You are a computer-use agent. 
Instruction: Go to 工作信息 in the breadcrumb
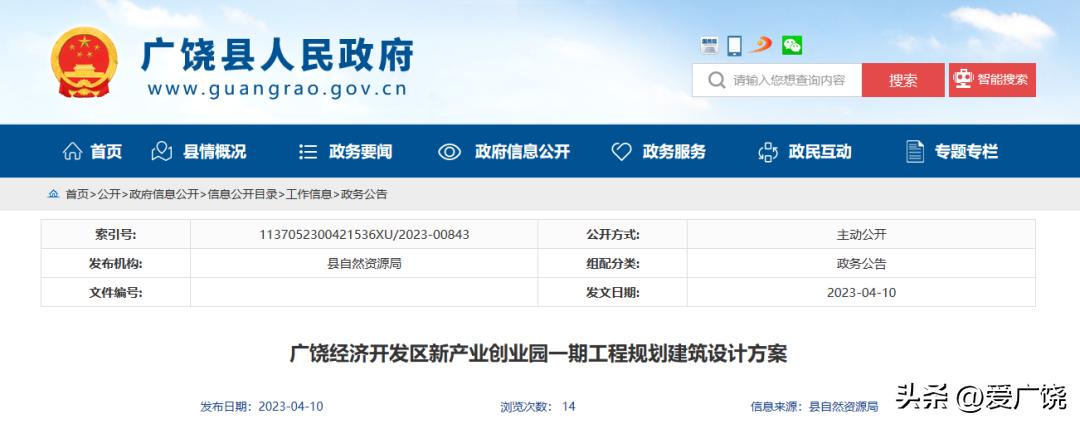(309, 194)
